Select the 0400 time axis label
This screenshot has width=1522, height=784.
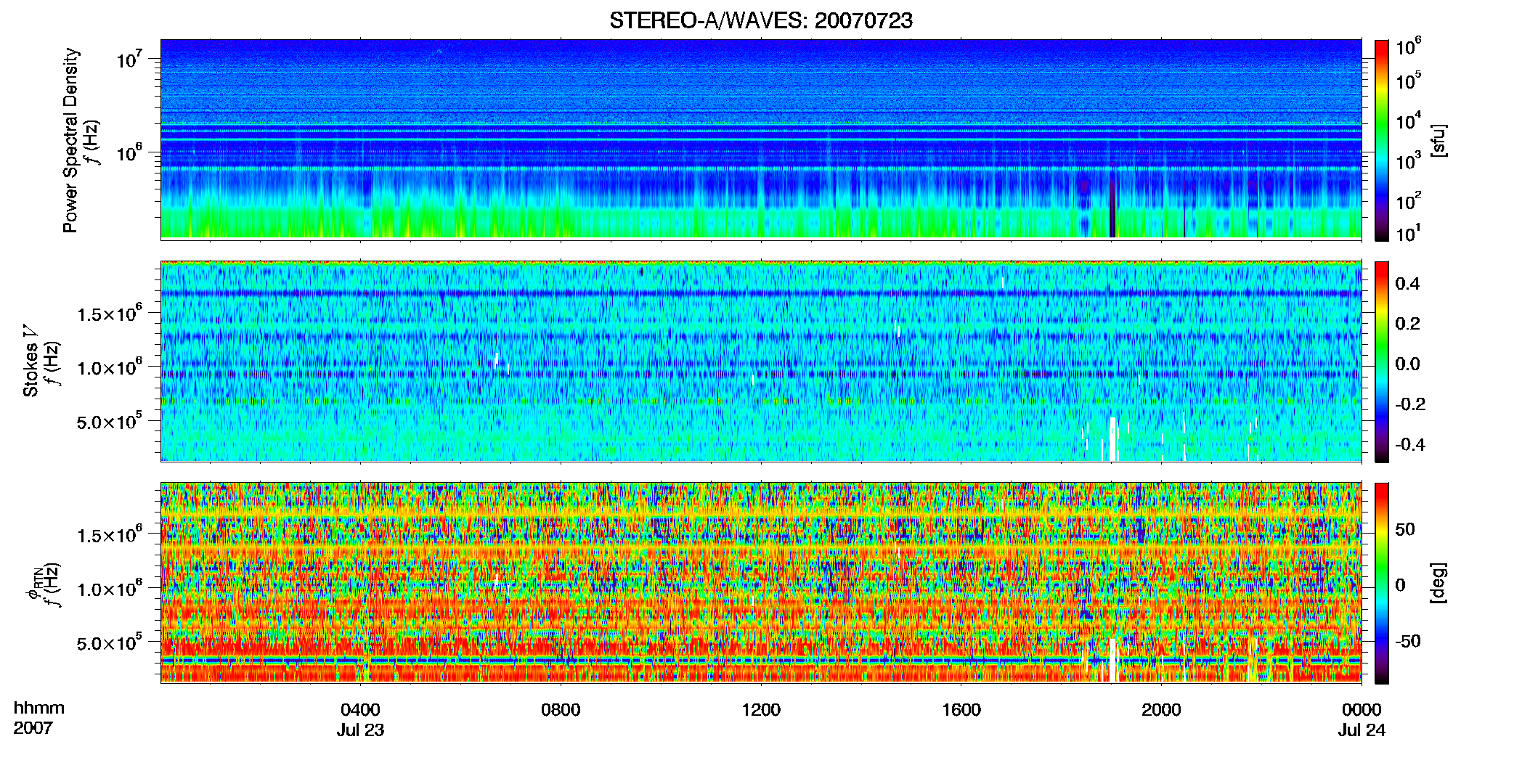[x=360, y=709]
